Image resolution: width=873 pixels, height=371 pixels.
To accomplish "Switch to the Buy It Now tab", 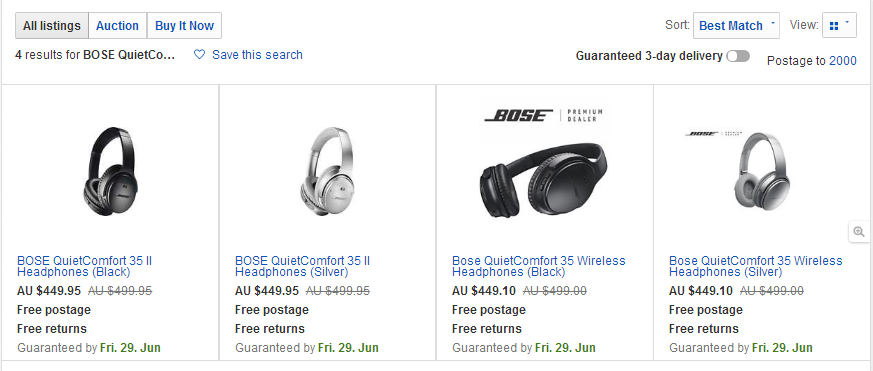I will (x=184, y=26).
